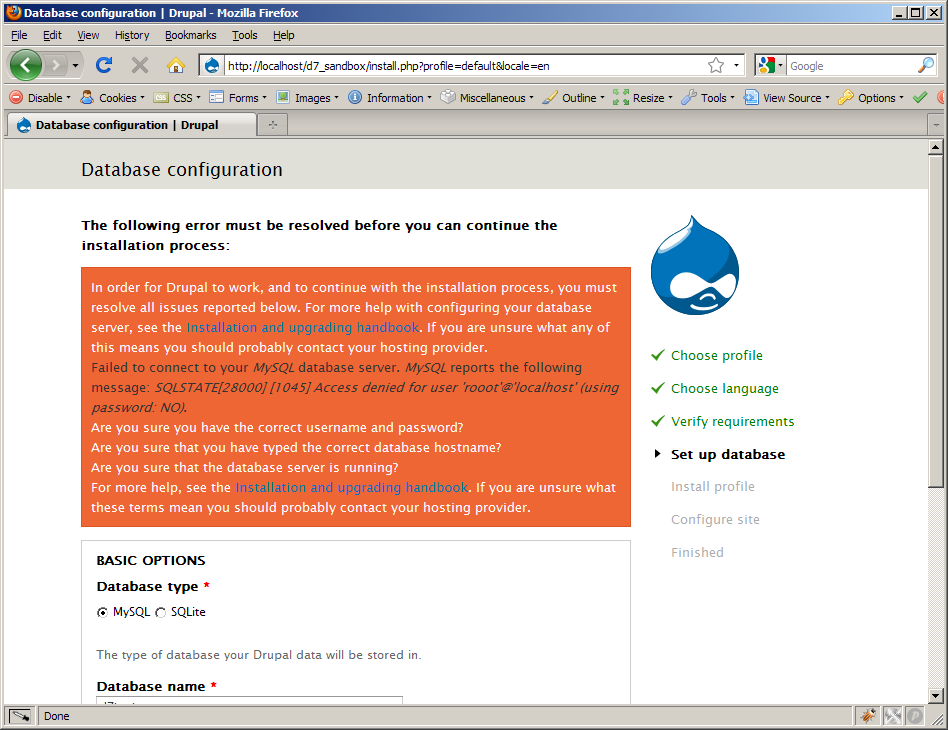This screenshot has height=730, width=948.
Task: Open the Cookies toolbar menu
Action: click(x=112, y=97)
